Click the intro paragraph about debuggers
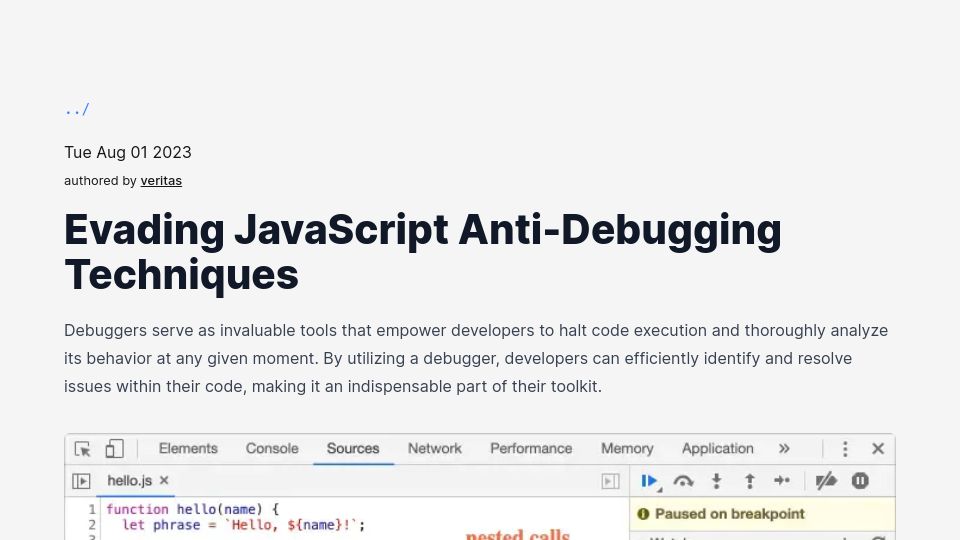 (x=476, y=359)
